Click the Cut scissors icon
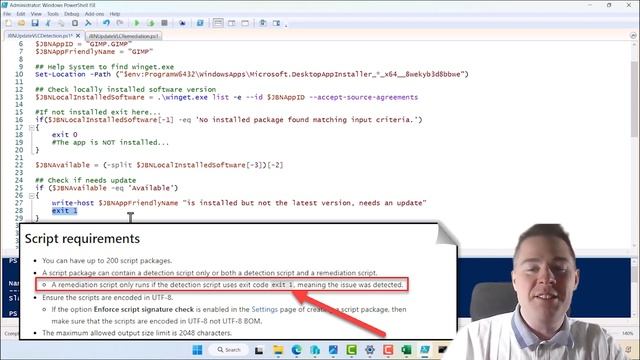Viewport: 640px width, 360px height. click(x=48, y=23)
